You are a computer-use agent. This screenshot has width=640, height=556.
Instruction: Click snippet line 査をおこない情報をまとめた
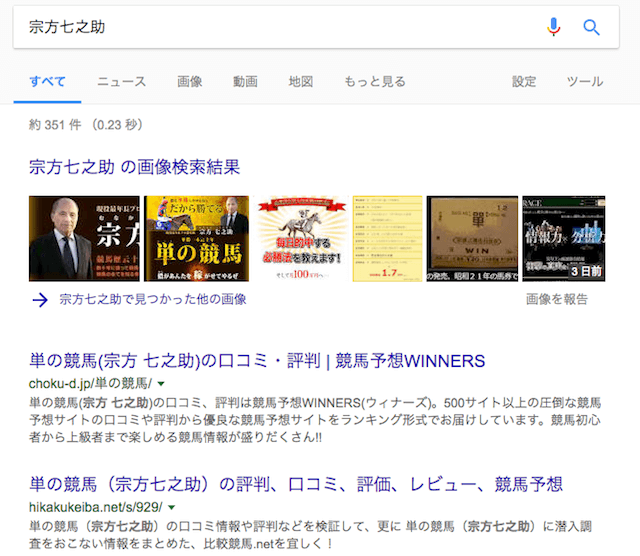click(181, 544)
